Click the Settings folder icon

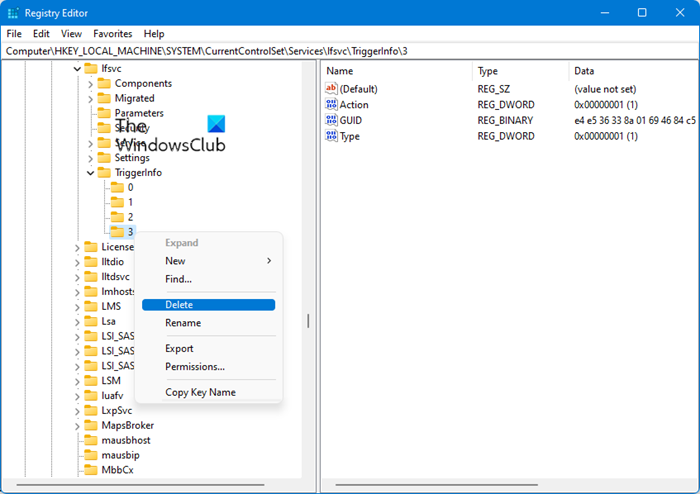pos(104,158)
